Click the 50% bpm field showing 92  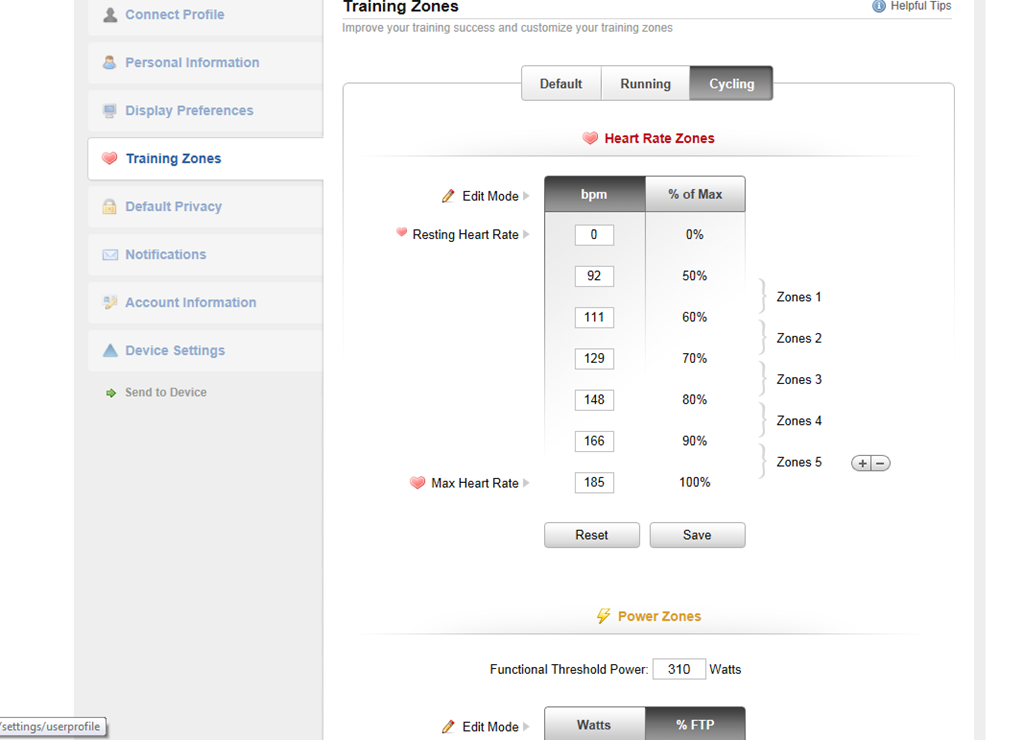click(x=594, y=276)
